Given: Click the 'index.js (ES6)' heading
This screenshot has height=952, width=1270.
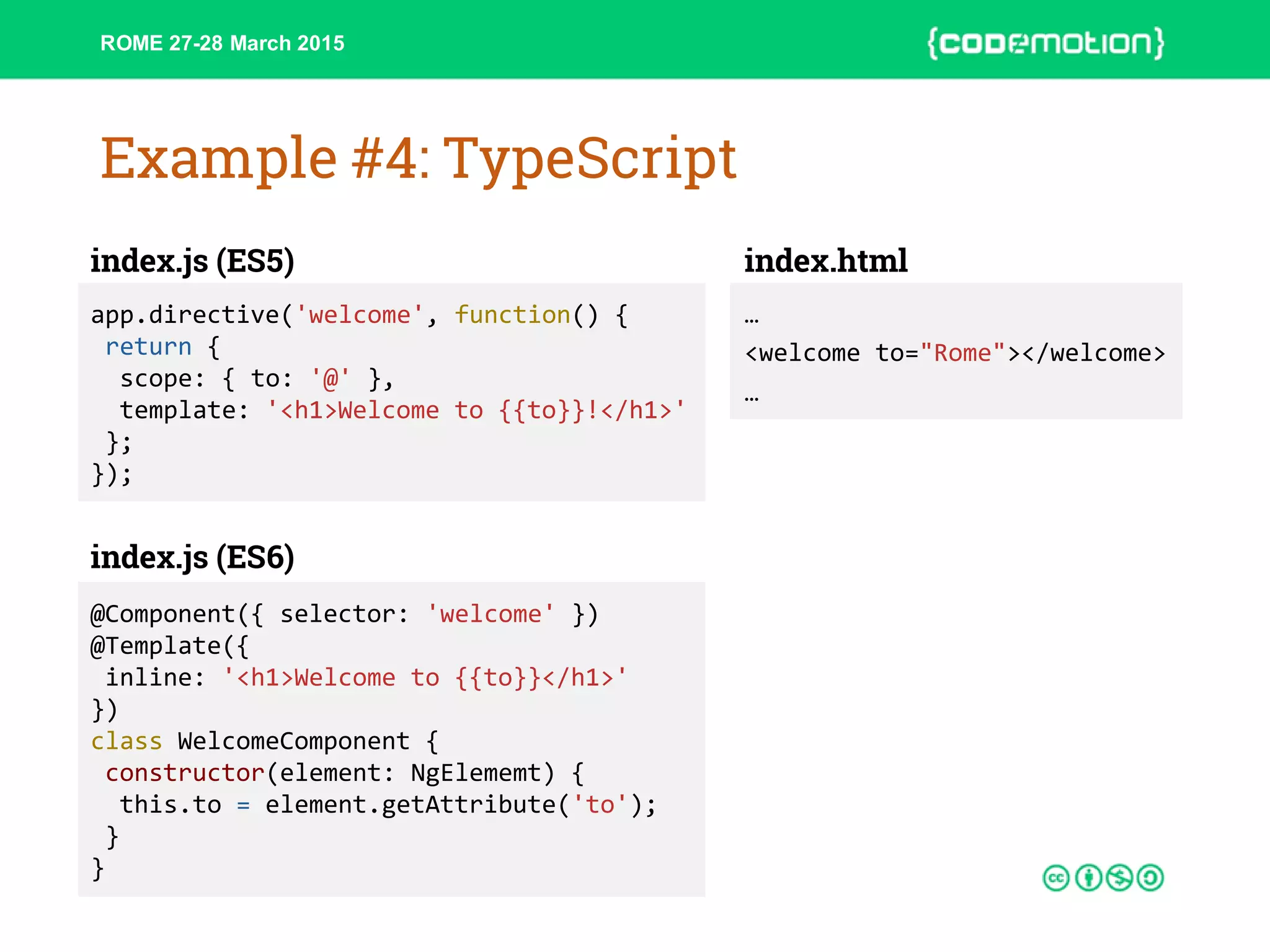Looking at the screenshot, I should click(x=192, y=557).
